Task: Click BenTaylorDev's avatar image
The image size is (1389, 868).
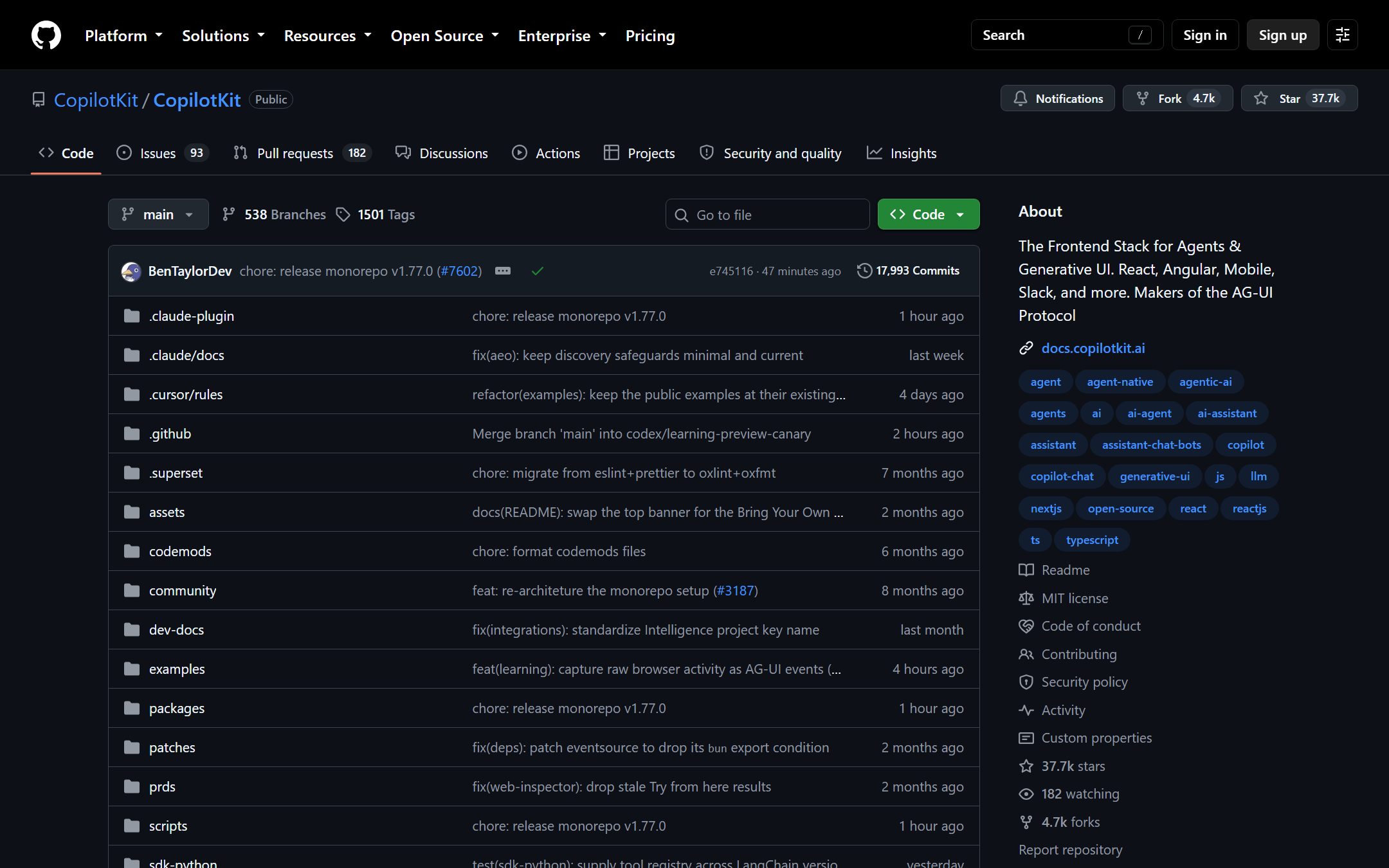Action: tap(131, 271)
